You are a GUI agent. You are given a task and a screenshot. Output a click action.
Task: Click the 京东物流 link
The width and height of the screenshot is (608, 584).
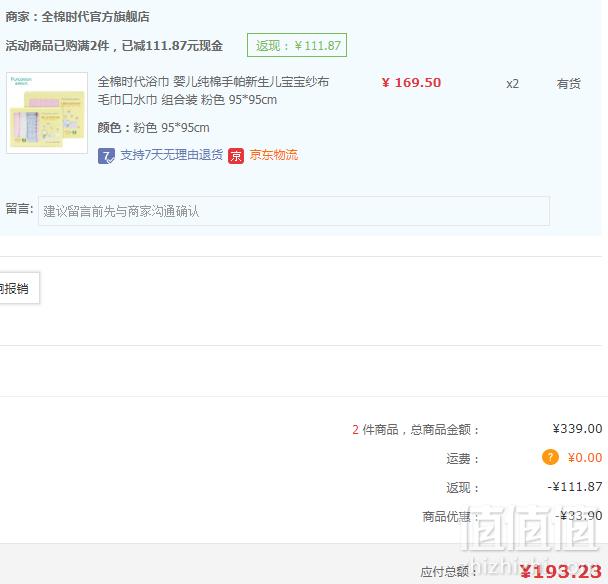pos(274,155)
